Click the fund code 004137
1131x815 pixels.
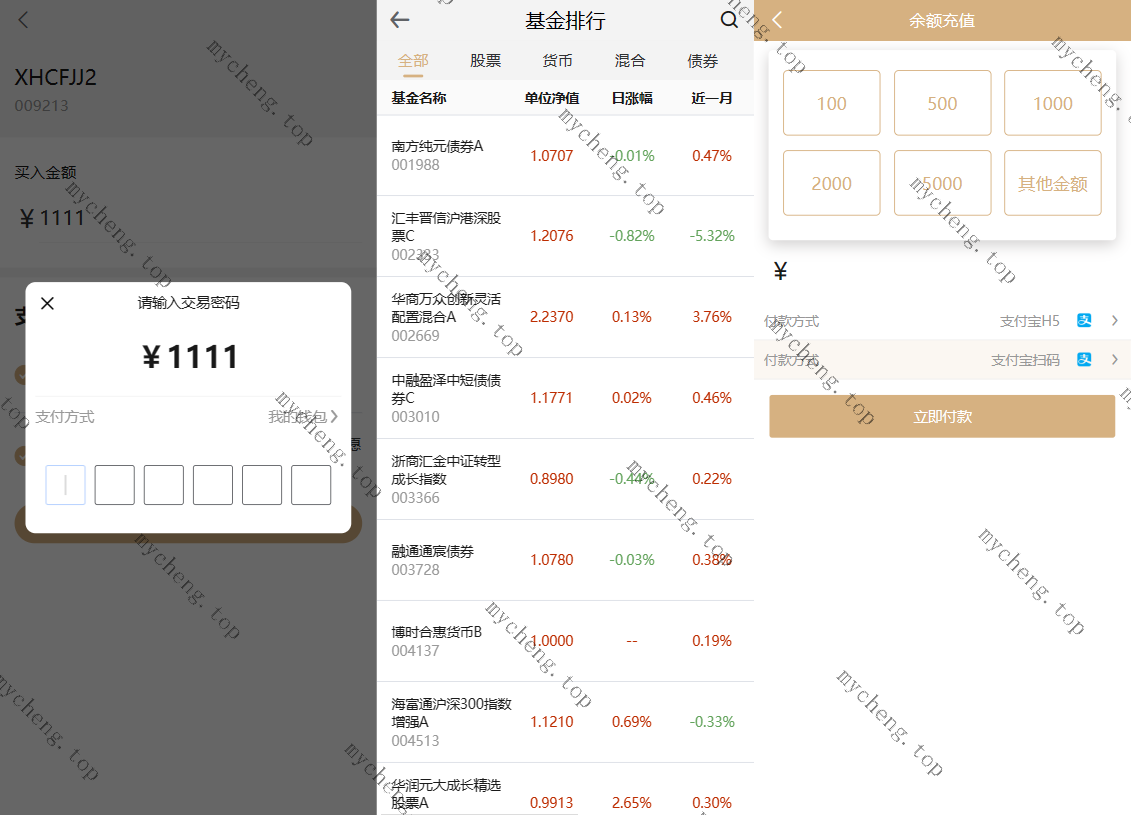coord(415,651)
